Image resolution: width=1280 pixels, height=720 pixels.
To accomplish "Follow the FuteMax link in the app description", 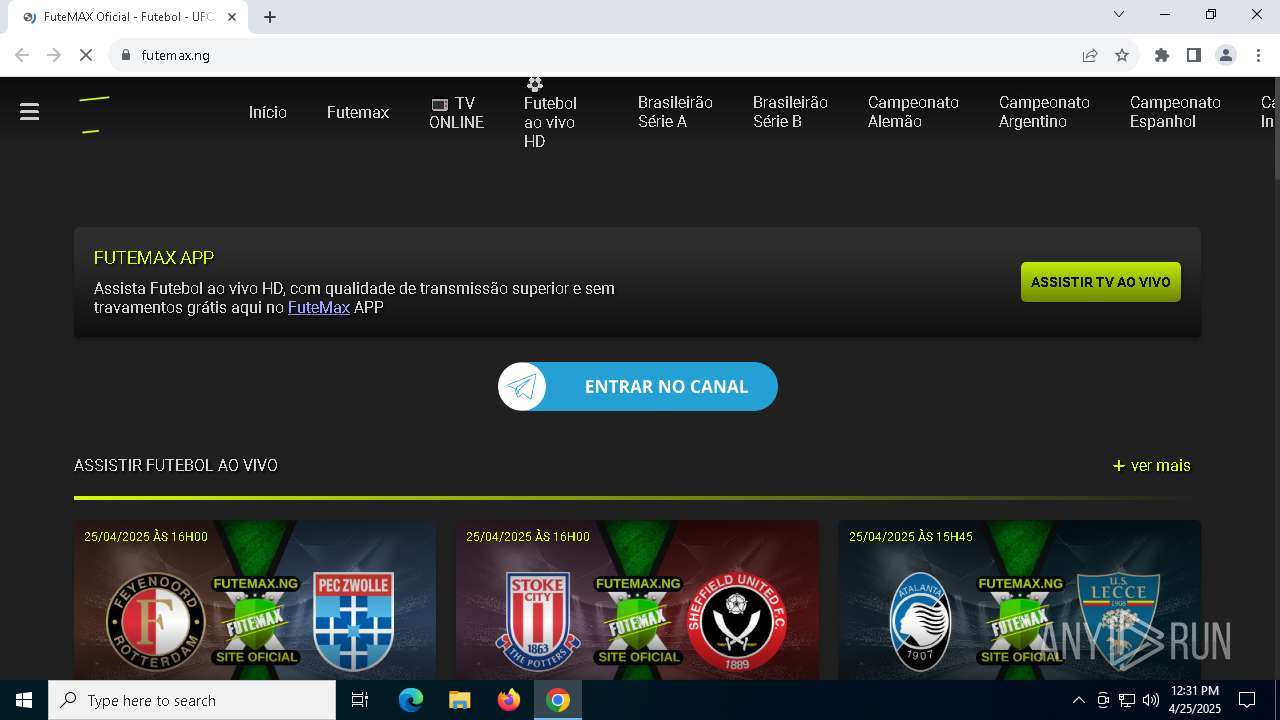I will (319, 307).
